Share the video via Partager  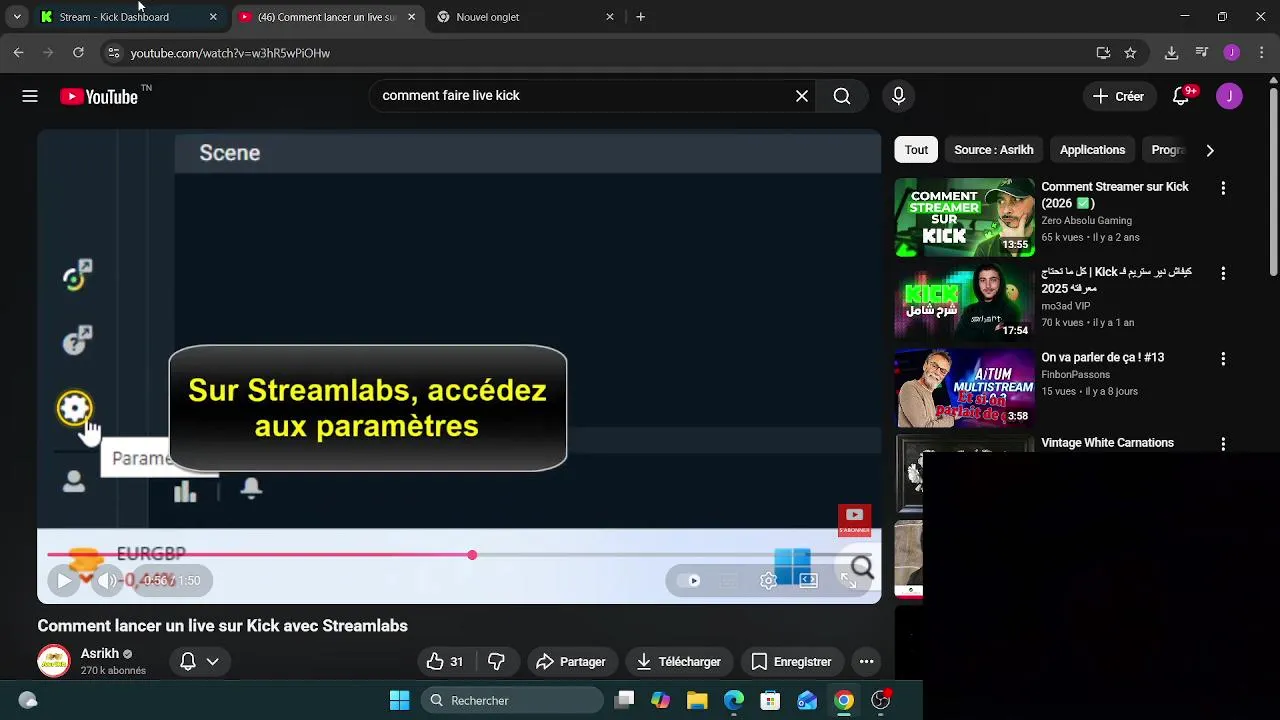(x=571, y=662)
